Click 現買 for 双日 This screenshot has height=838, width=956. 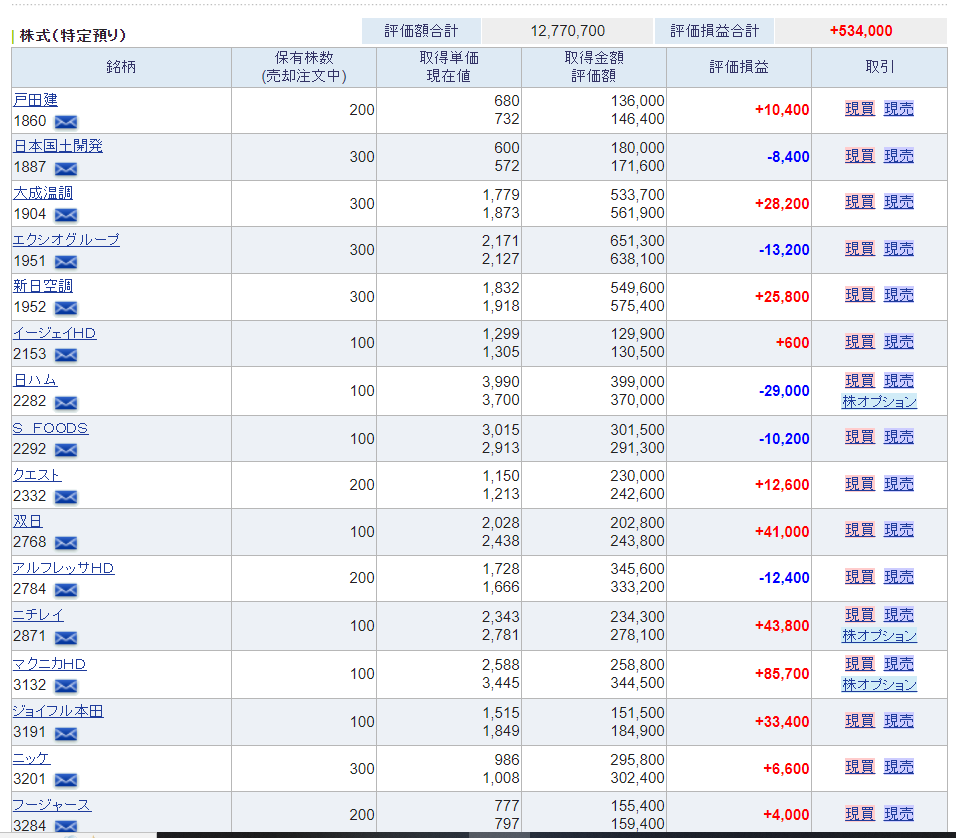tap(860, 530)
